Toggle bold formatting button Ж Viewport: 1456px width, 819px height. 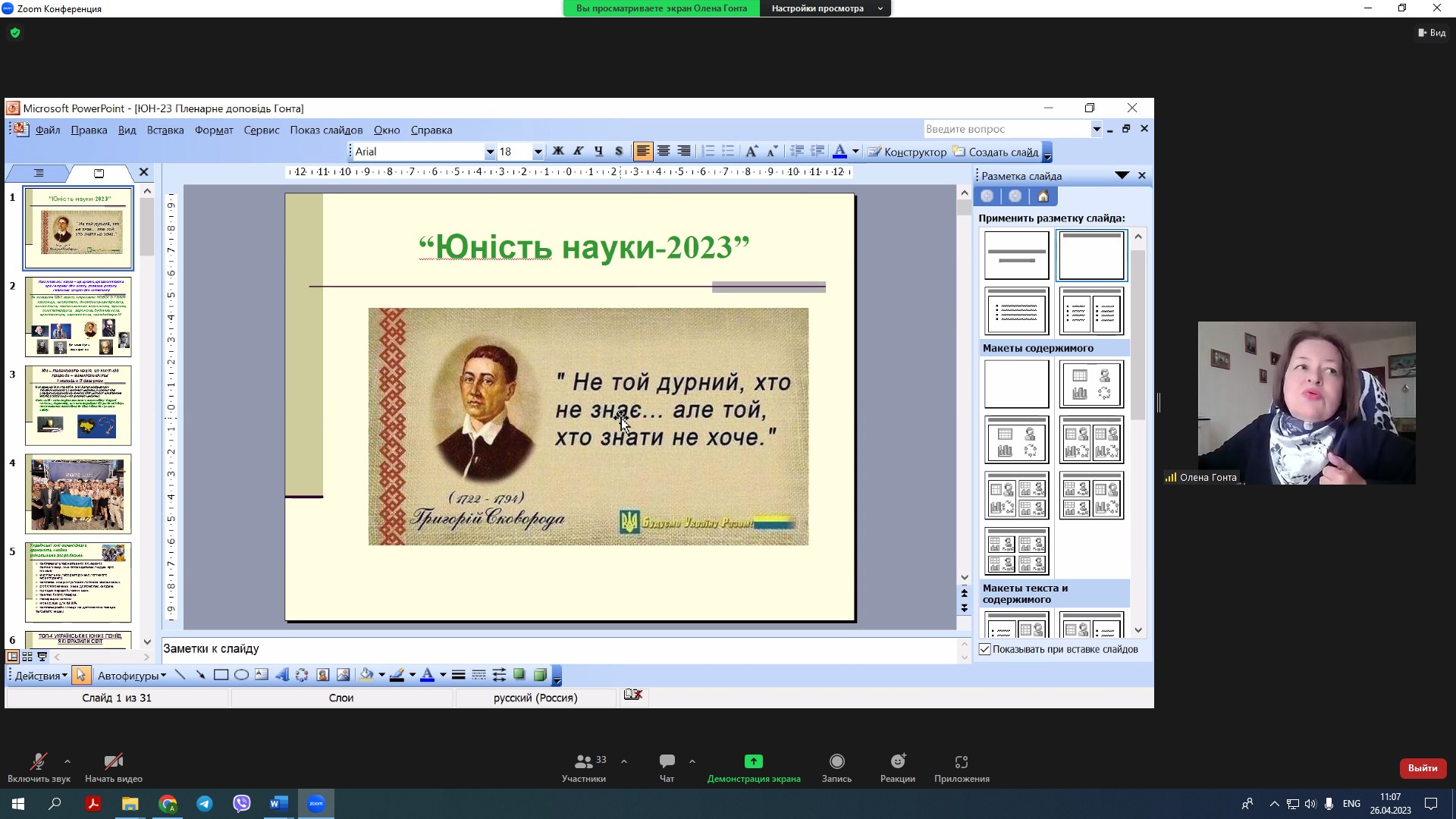pos(558,152)
